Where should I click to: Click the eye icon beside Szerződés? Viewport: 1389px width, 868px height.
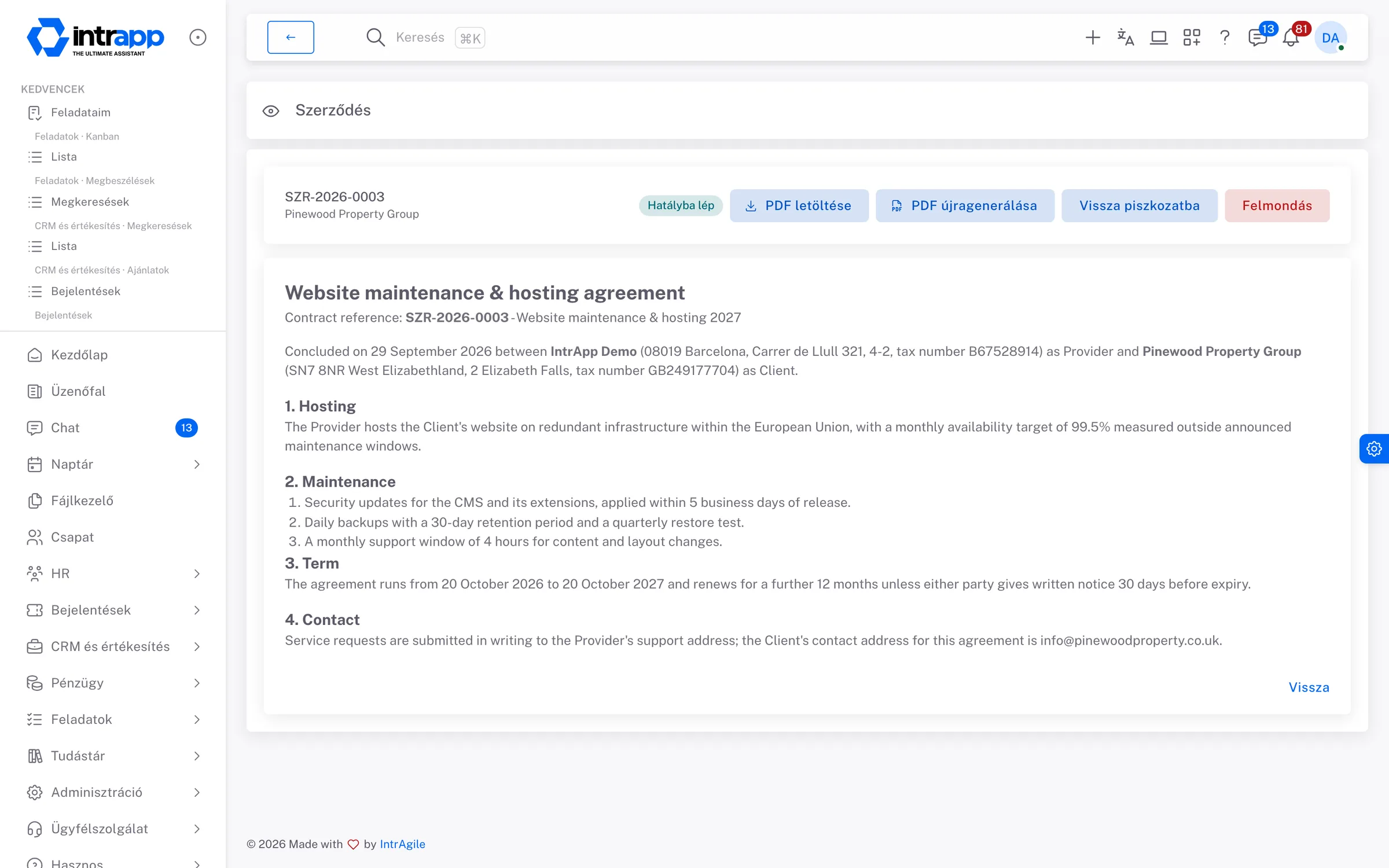pos(271,111)
